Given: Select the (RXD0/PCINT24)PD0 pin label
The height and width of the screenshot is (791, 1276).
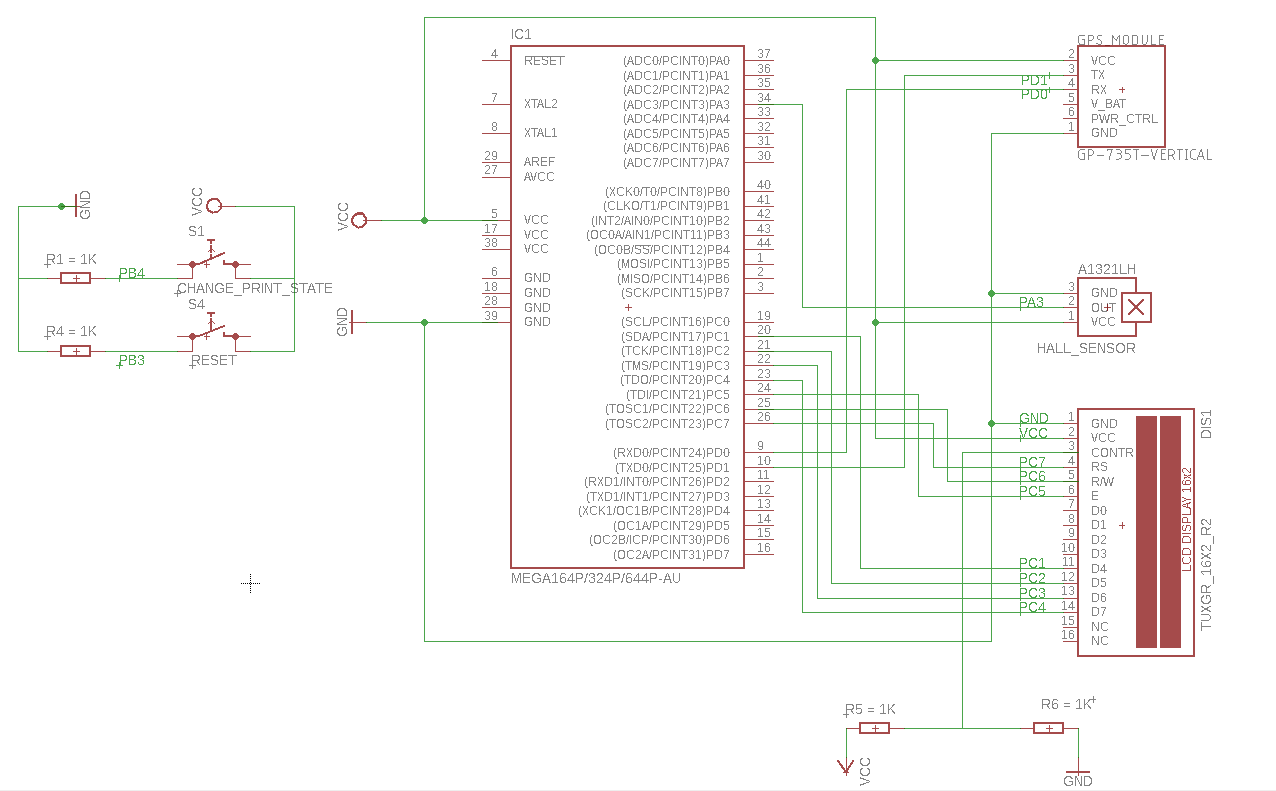Looking at the screenshot, I should [671, 453].
